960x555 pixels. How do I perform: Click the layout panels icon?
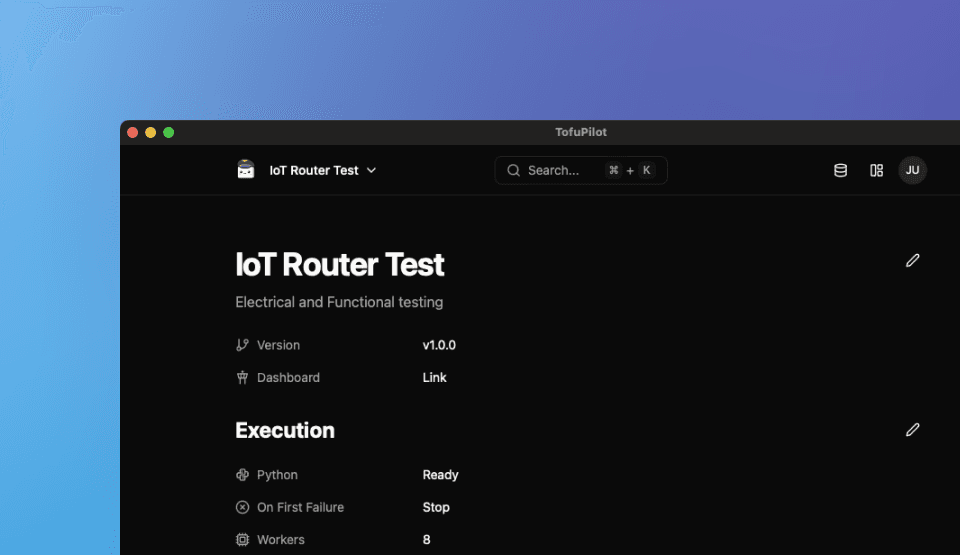tap(876, 171)
